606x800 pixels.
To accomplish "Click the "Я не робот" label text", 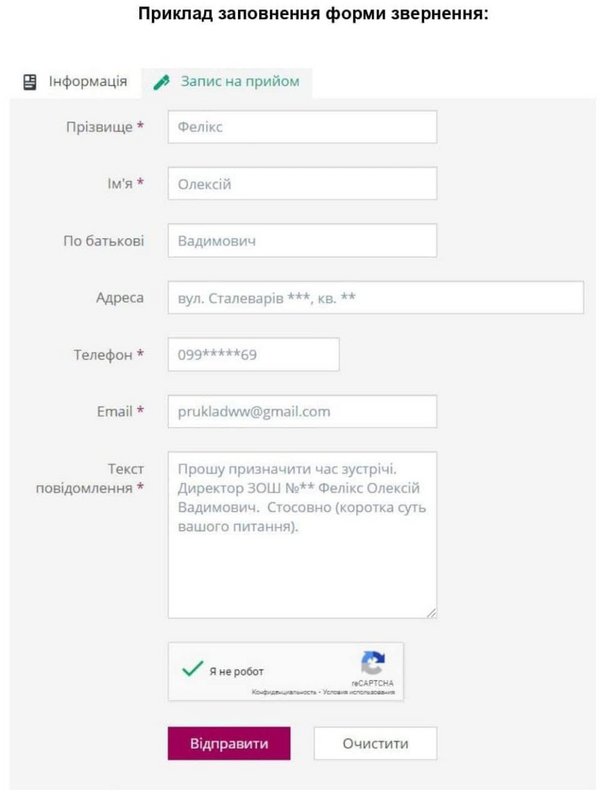I will tap(237, 671).
